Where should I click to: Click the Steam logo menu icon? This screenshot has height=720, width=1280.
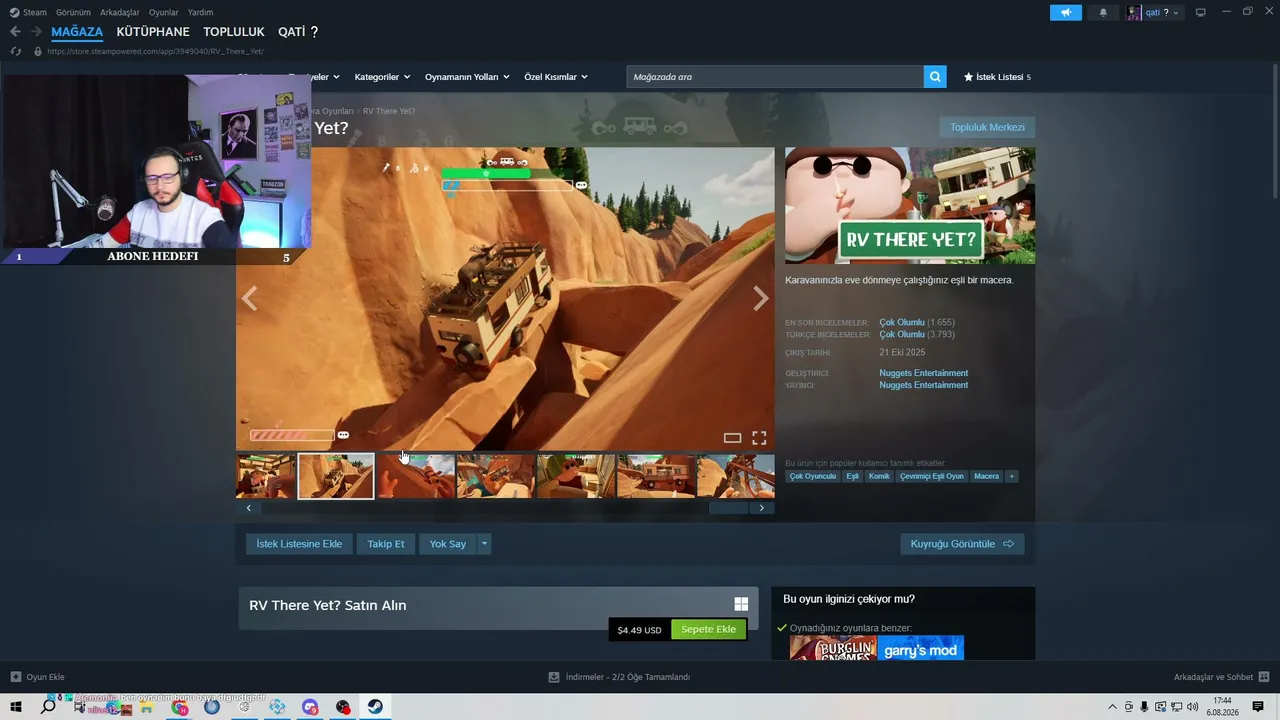point(14,12)
